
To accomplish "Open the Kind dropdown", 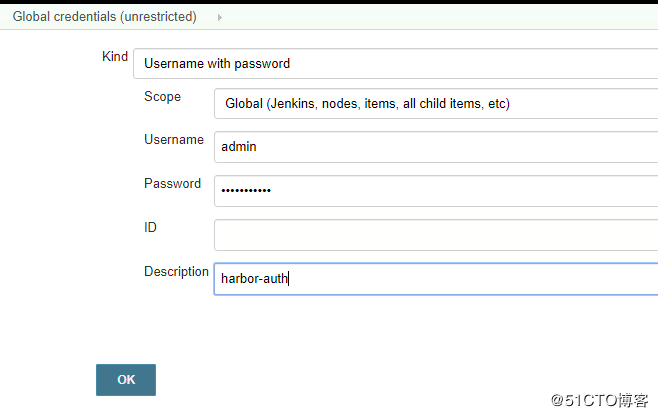I will tap(395, 63).
